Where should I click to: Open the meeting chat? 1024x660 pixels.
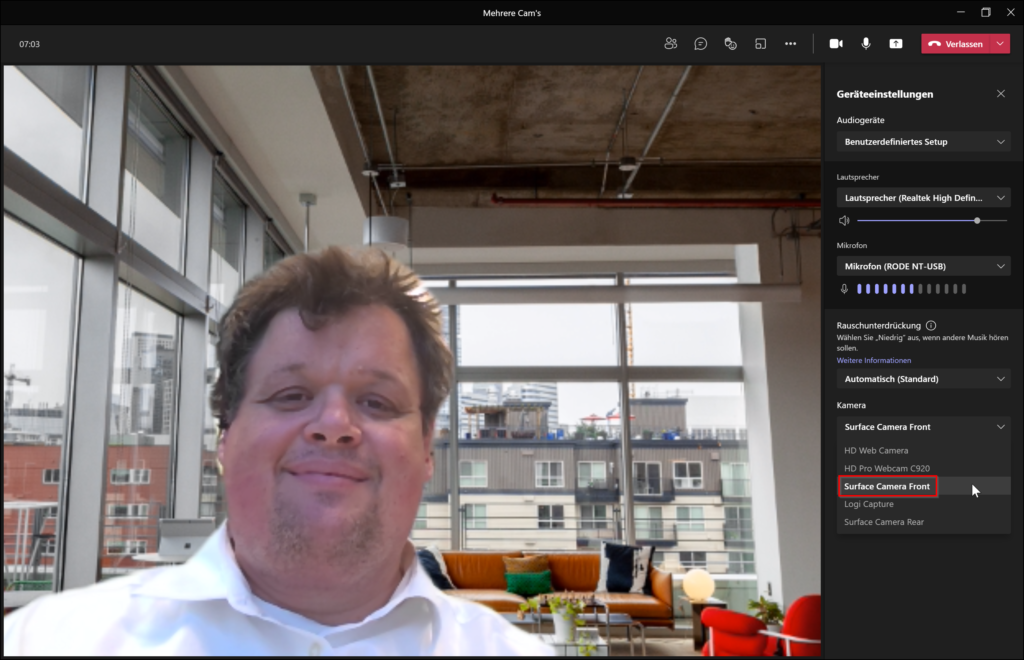click(701, 44)
